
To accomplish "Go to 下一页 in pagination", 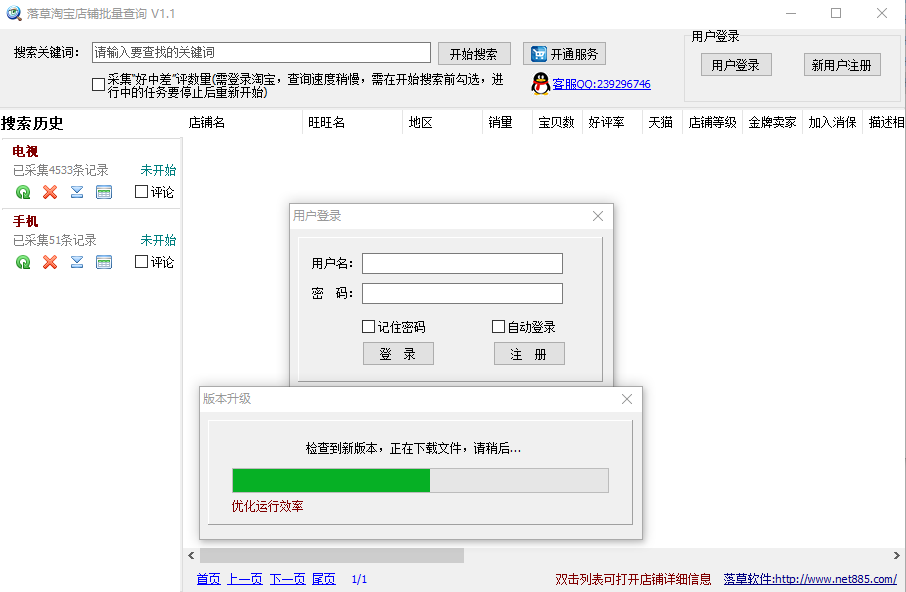I will [288, 579].
